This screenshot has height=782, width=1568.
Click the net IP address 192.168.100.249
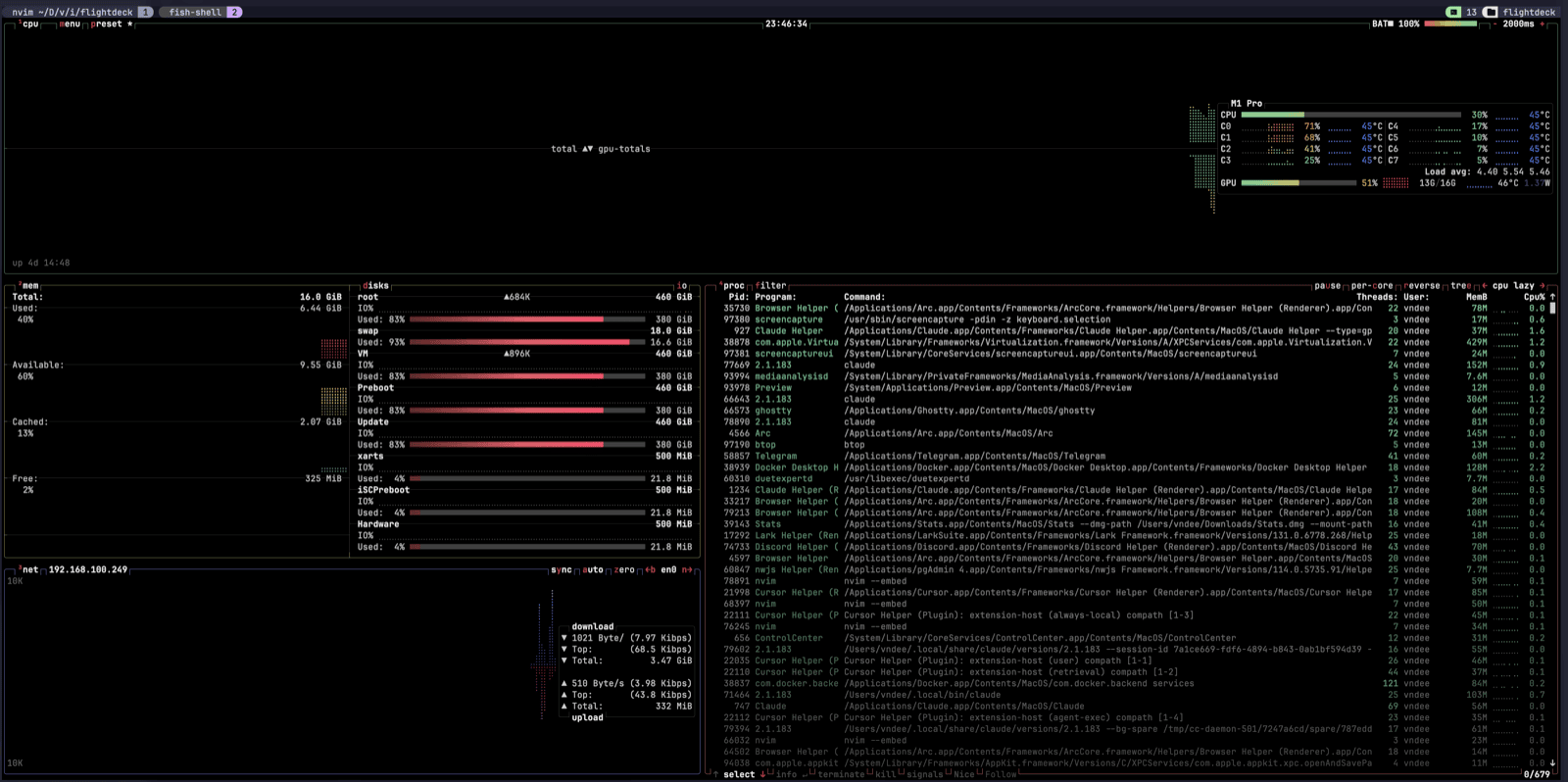click(x=88, y=569)
